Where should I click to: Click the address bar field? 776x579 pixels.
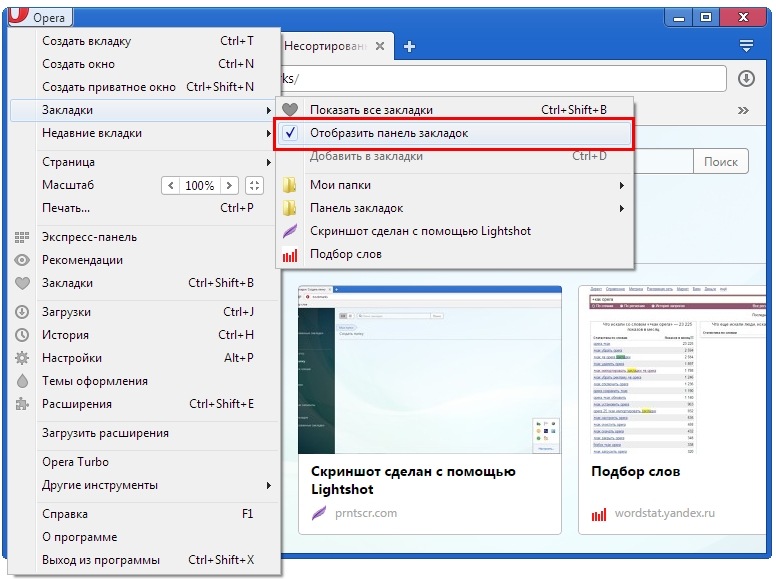[x=503, y=78]
